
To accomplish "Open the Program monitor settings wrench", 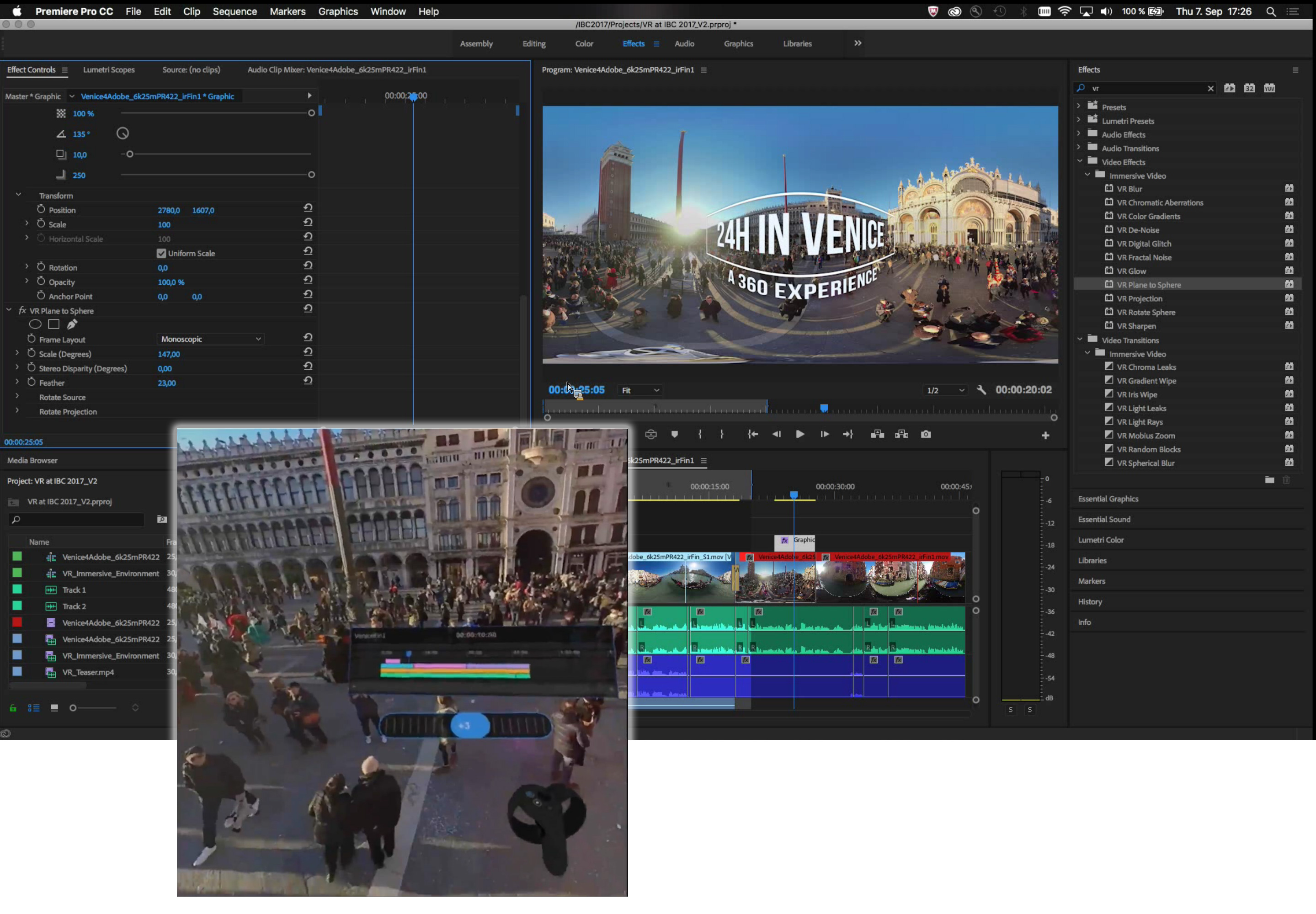I will 981,390.
